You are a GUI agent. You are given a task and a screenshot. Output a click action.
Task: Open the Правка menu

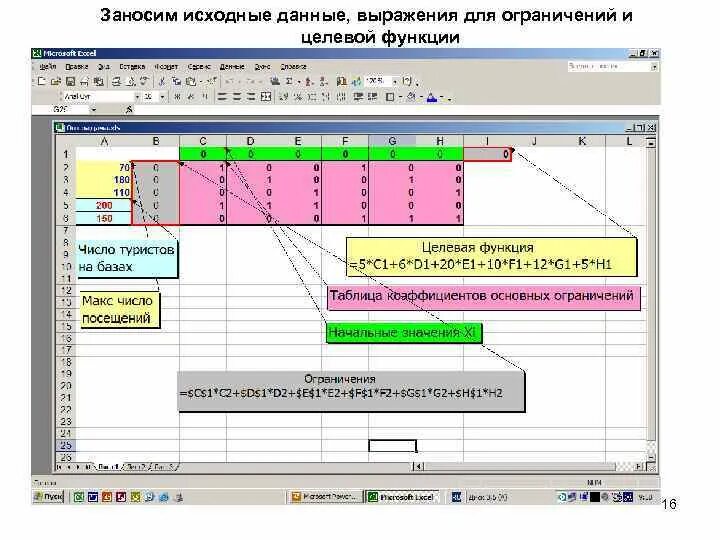(76, 67)
